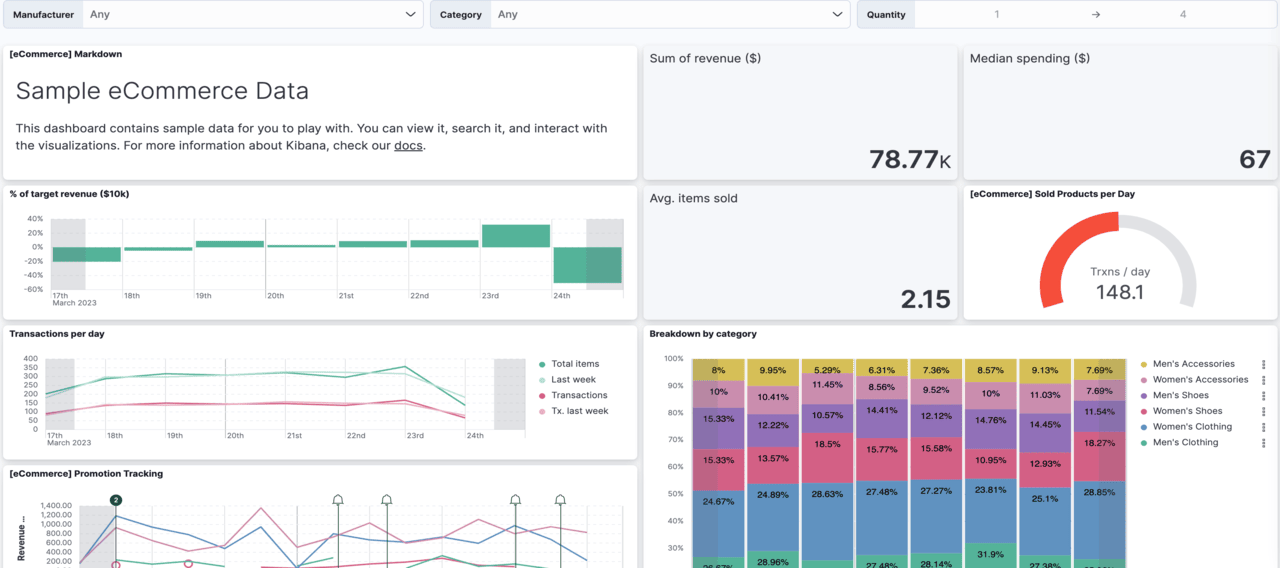
Task: Click the leftmost bell annotation in Promotion Tracking
Action: pos(338,500)
